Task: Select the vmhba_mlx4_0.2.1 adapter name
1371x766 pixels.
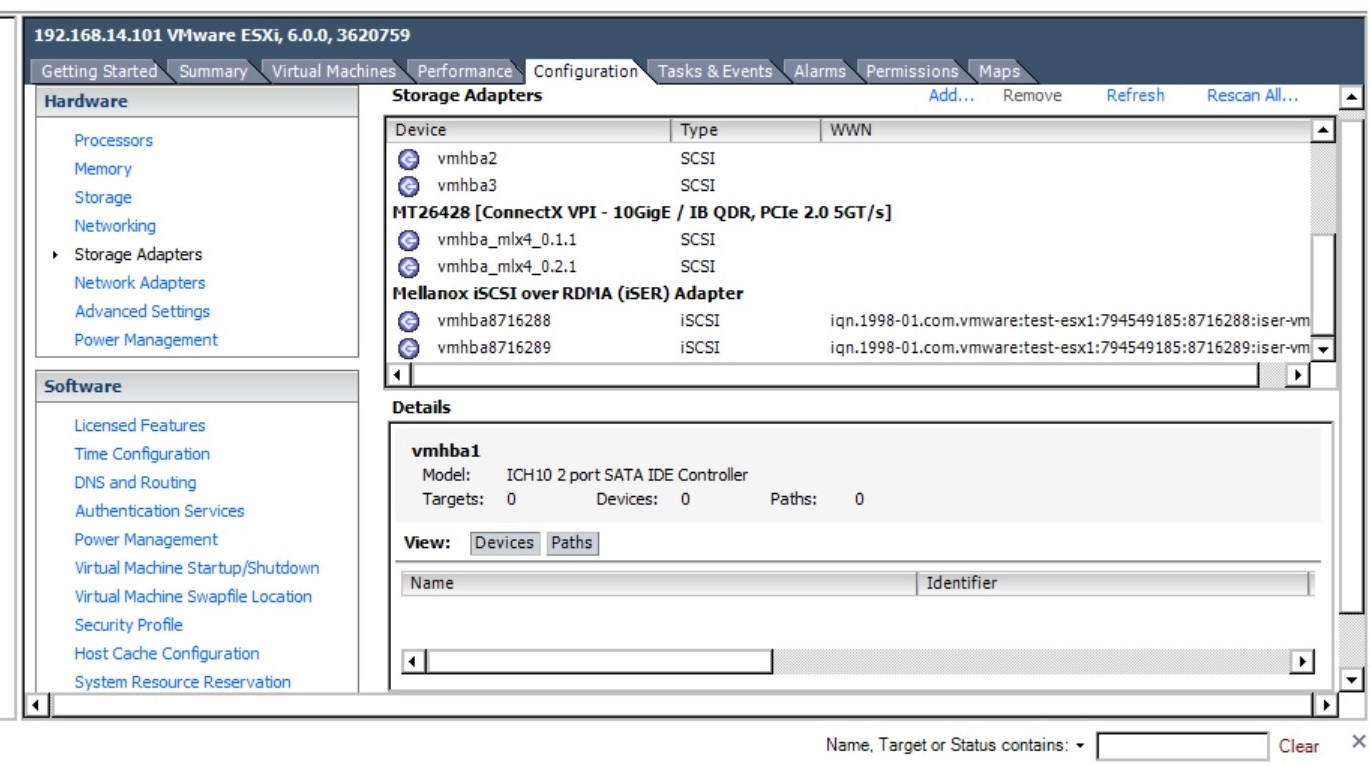Action: click(490, 267)
